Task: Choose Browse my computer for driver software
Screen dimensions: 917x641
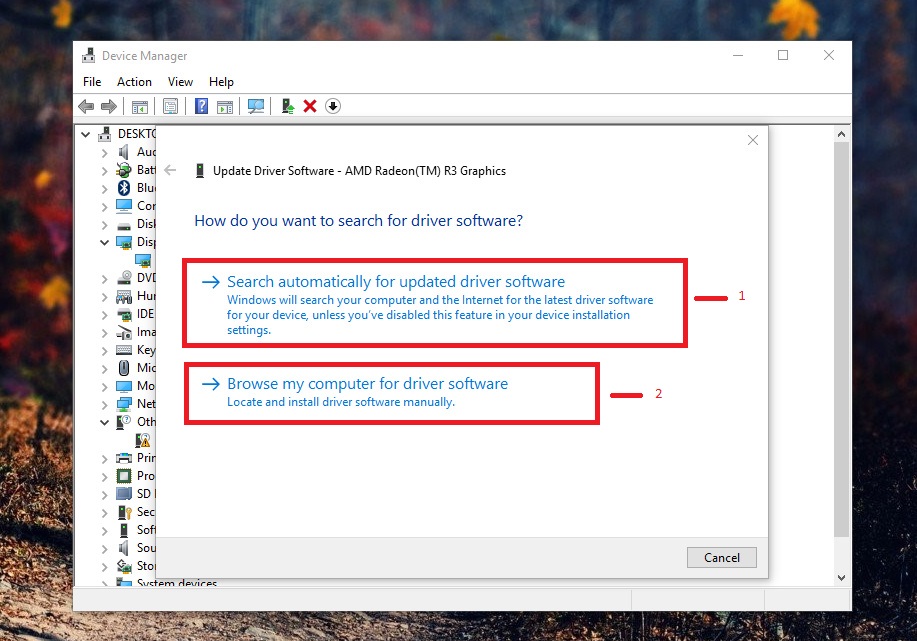Action: [x=391, y=393]
